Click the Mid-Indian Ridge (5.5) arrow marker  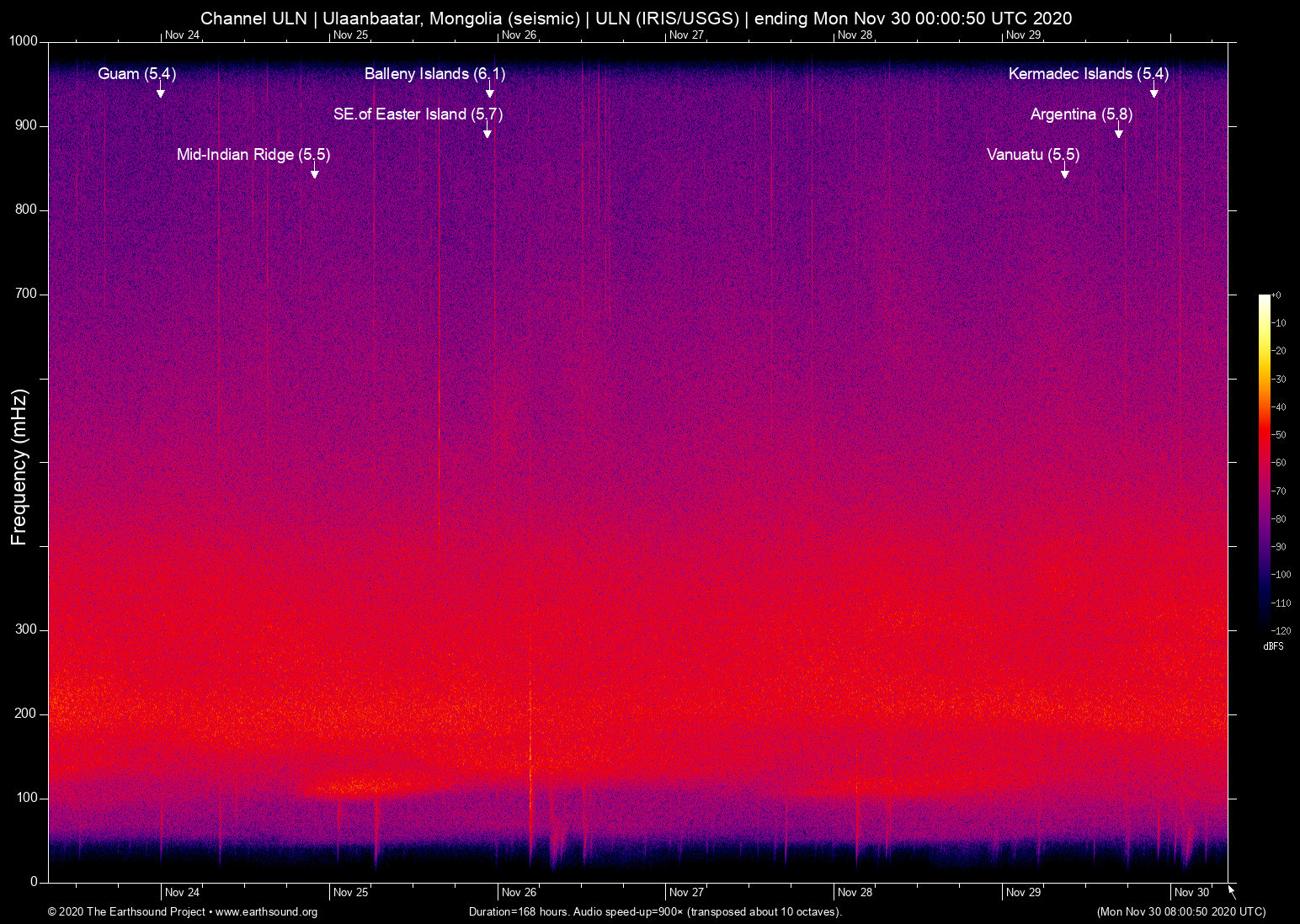[315, 173]
